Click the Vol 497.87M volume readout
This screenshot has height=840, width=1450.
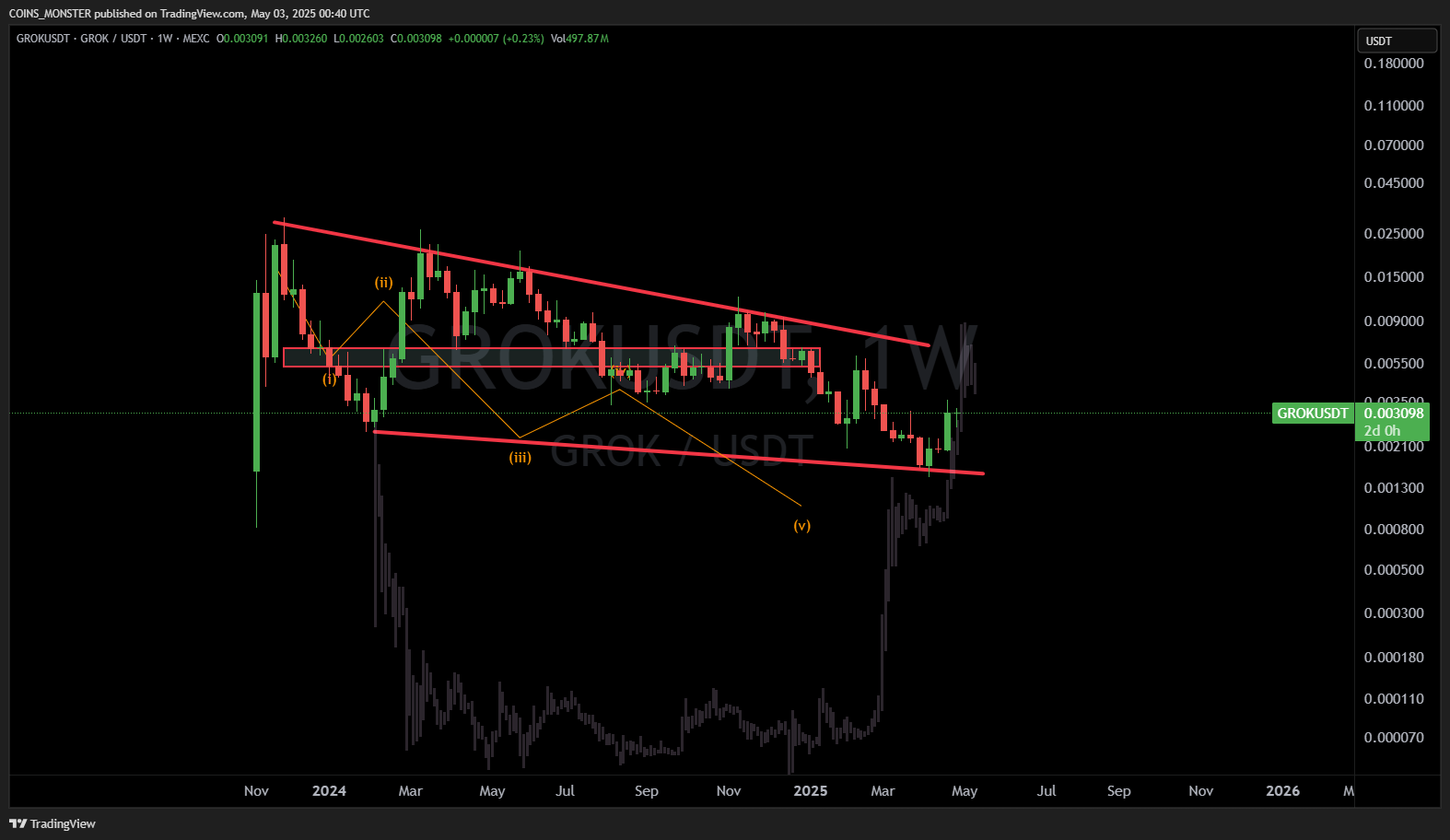coord(579,39)
